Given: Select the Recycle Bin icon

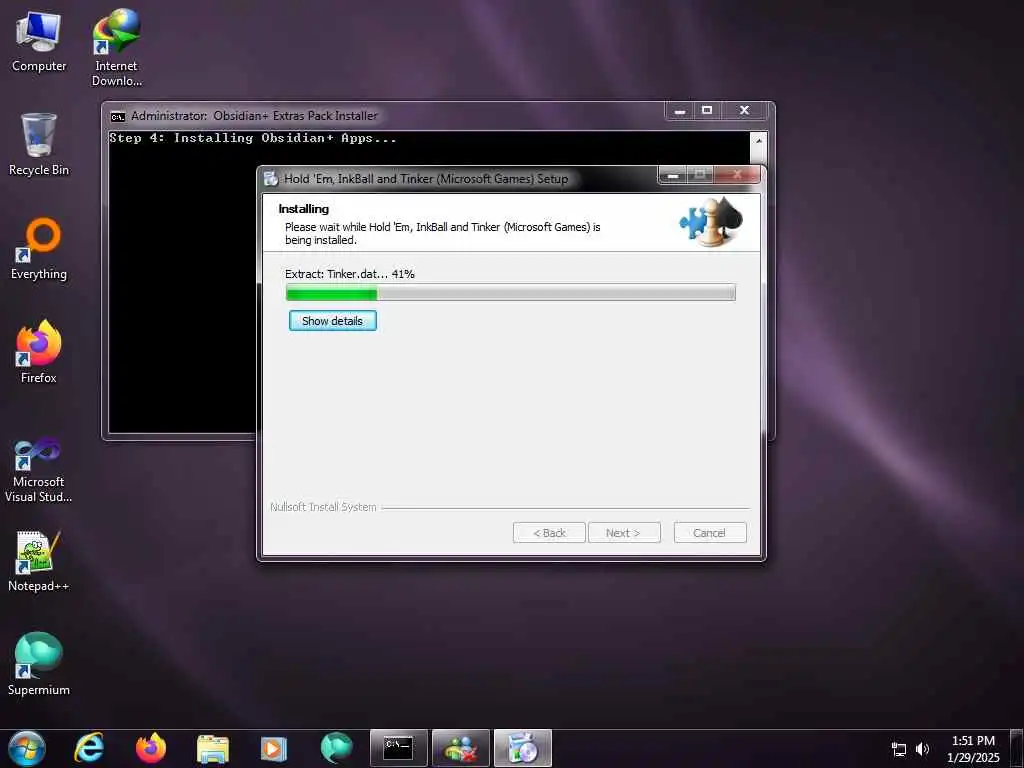Looking at the screenshot, I should click(39, 144).
